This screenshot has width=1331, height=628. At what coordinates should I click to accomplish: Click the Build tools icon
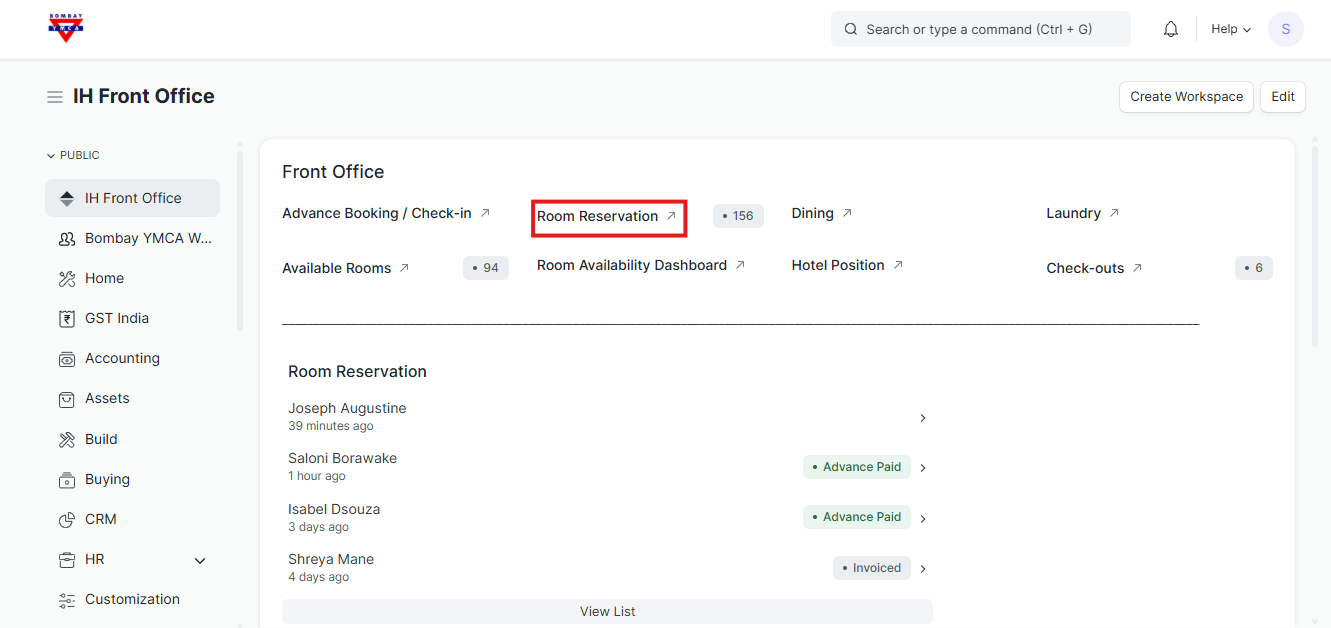pos(67,440)
